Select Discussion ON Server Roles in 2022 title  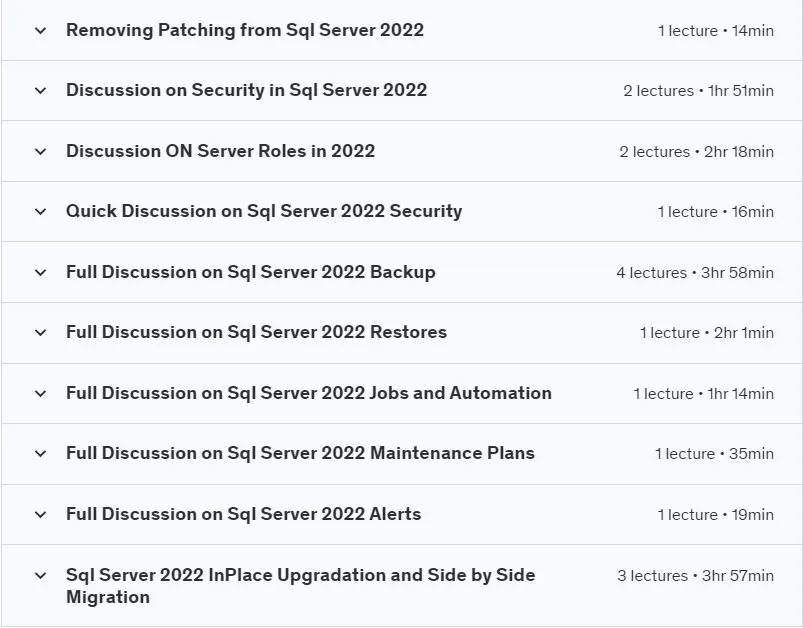coord(220,151)
